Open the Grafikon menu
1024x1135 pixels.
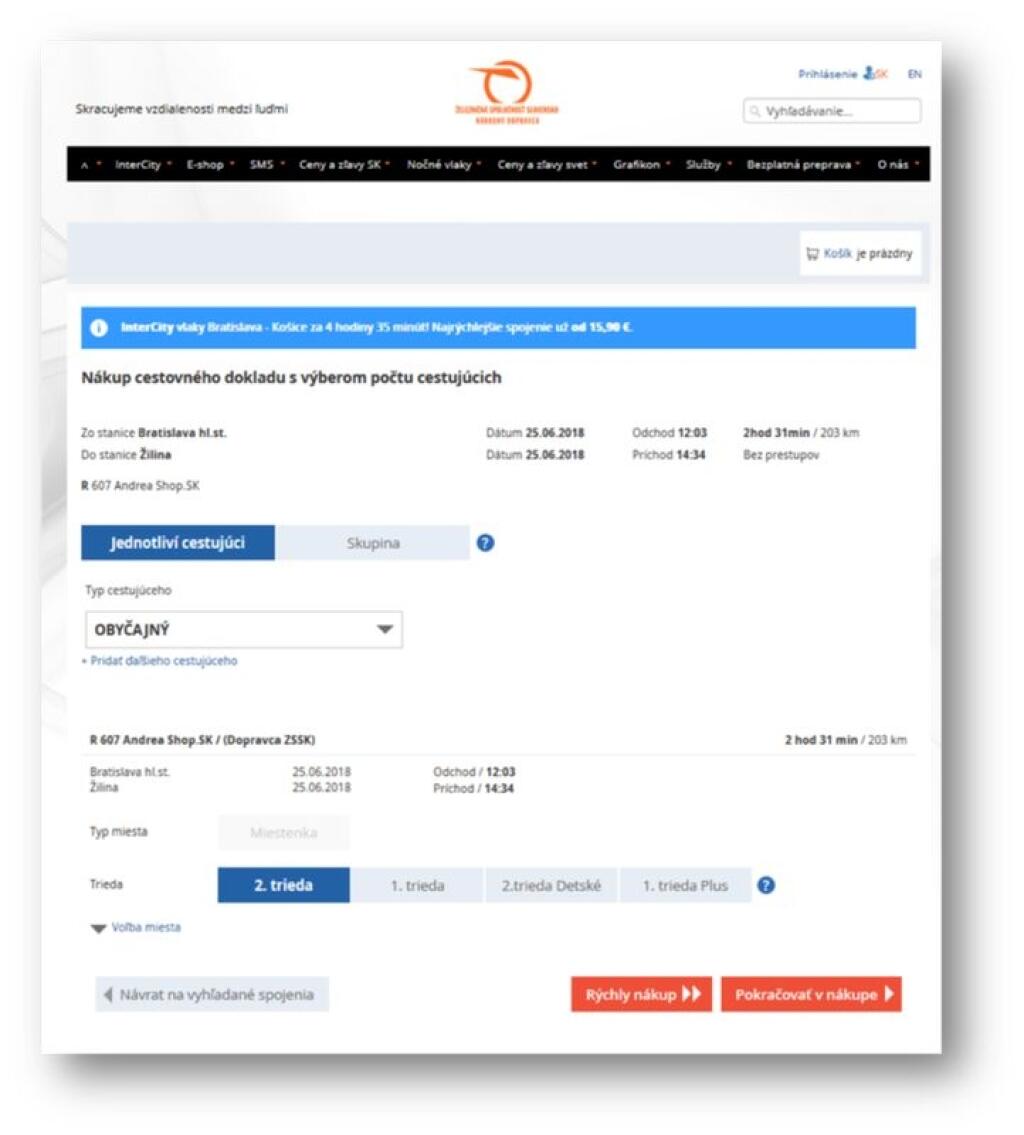pos(641,164)
